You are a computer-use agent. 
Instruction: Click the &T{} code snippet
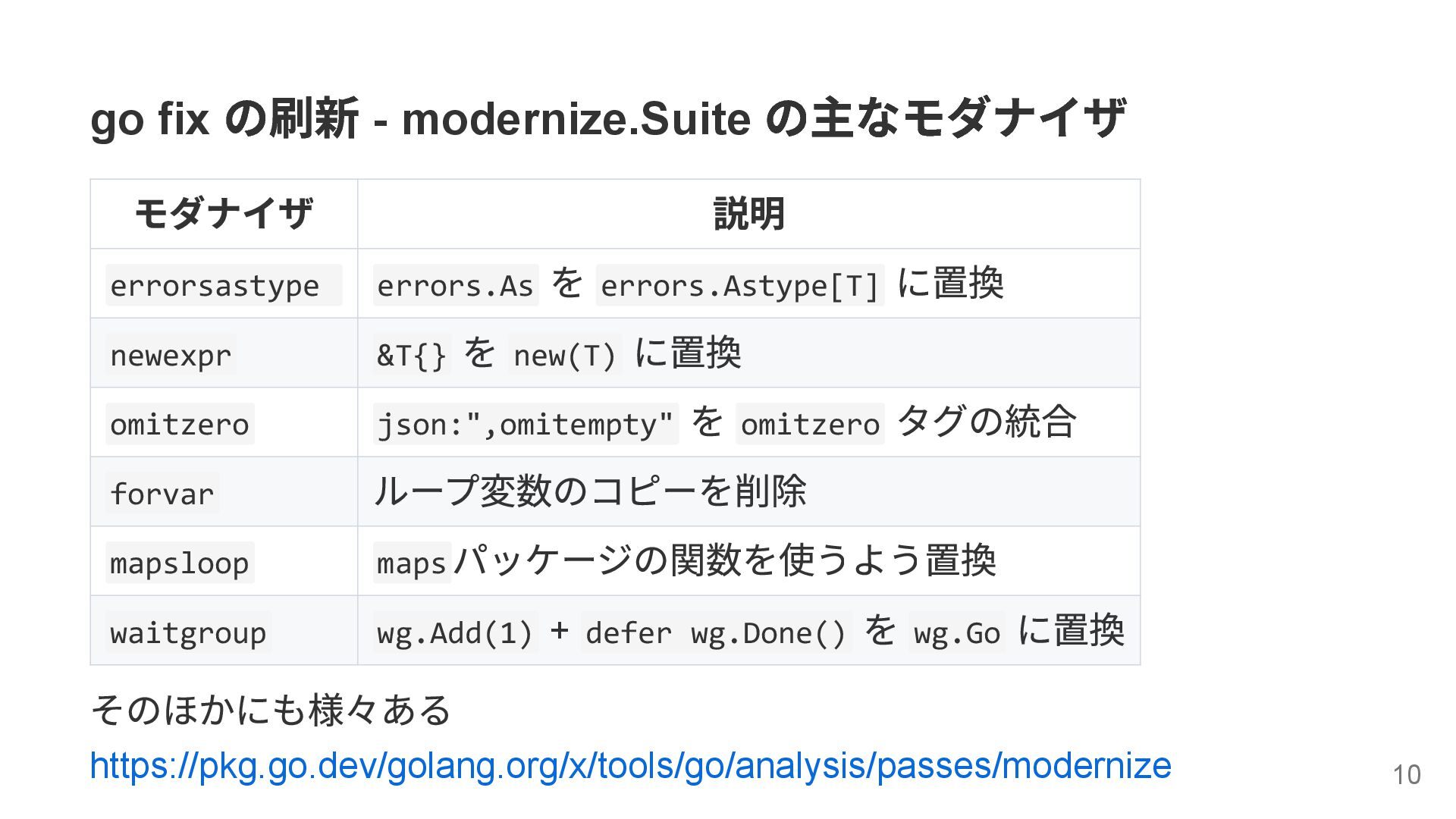[x=412, y=355]
